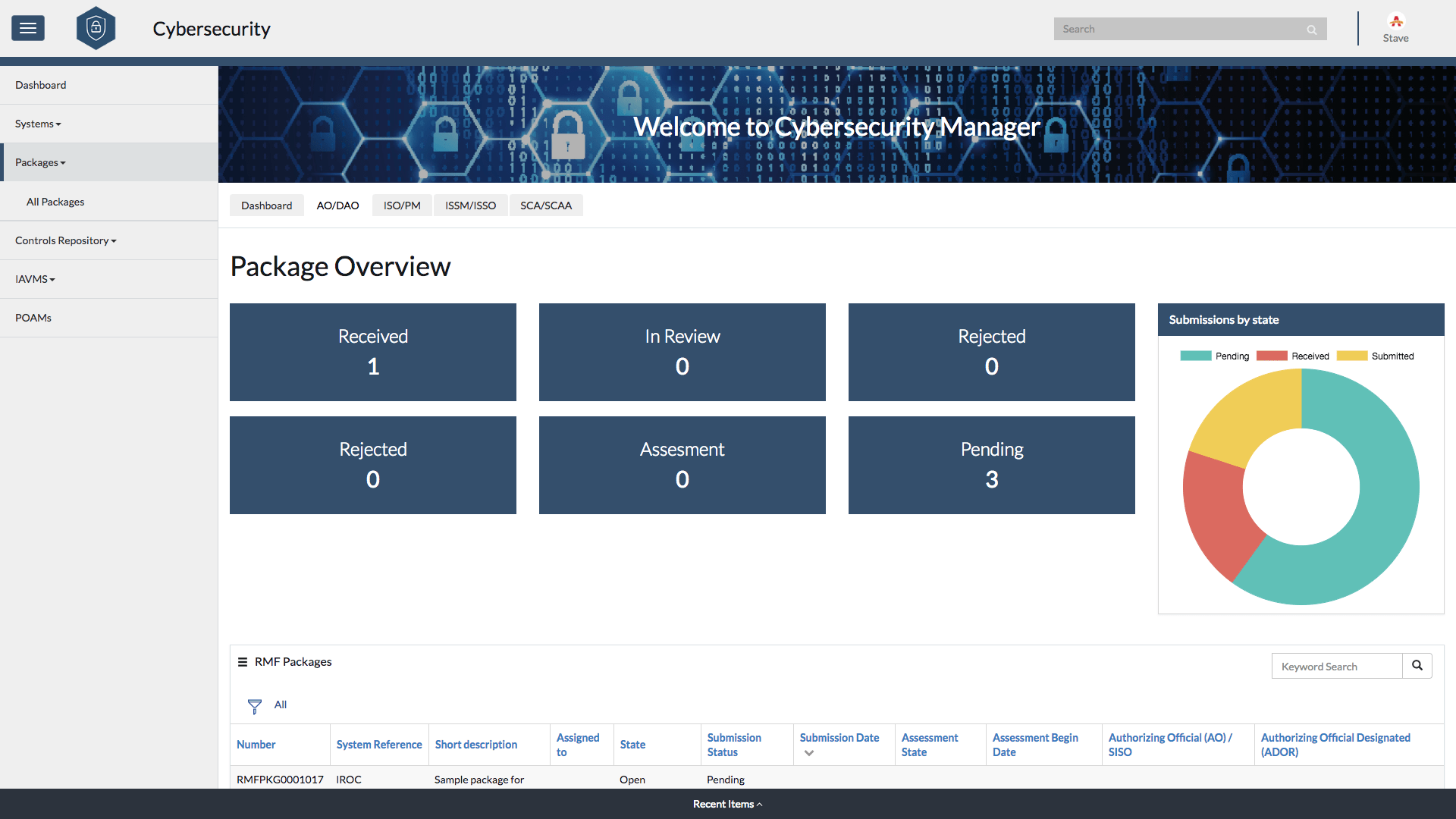Screen dimensions: 1456x819
Task: Click the hamburger menu icon
Action: 28,28
